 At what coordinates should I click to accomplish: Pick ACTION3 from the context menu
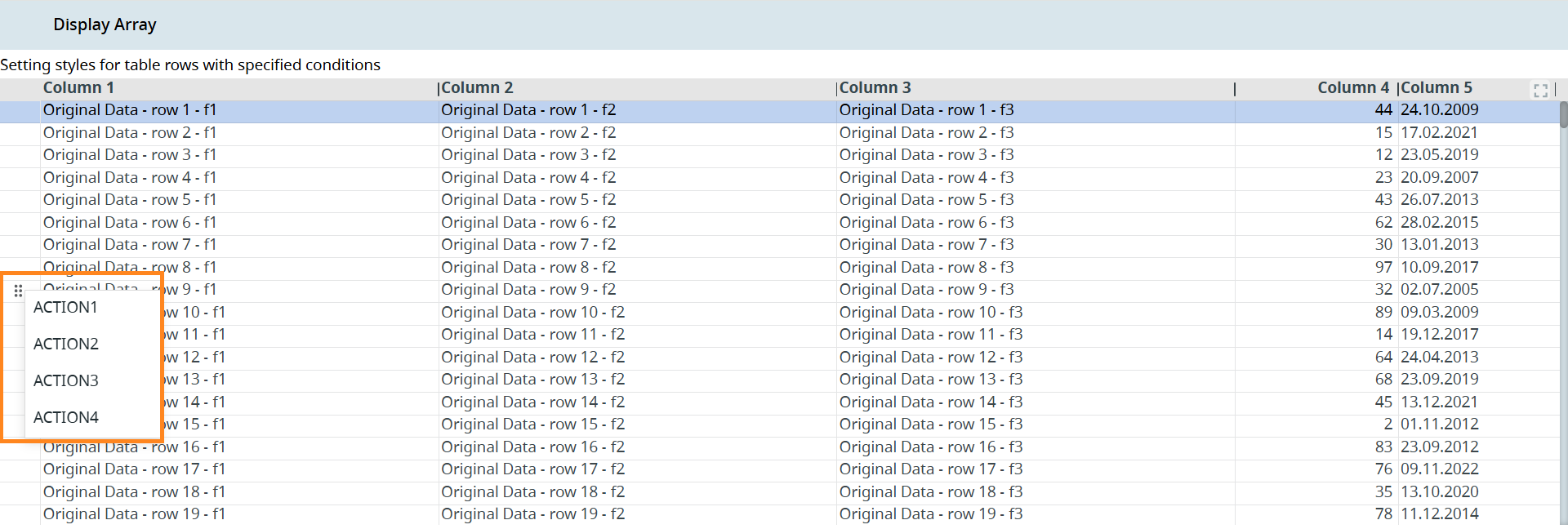[66, 381]
